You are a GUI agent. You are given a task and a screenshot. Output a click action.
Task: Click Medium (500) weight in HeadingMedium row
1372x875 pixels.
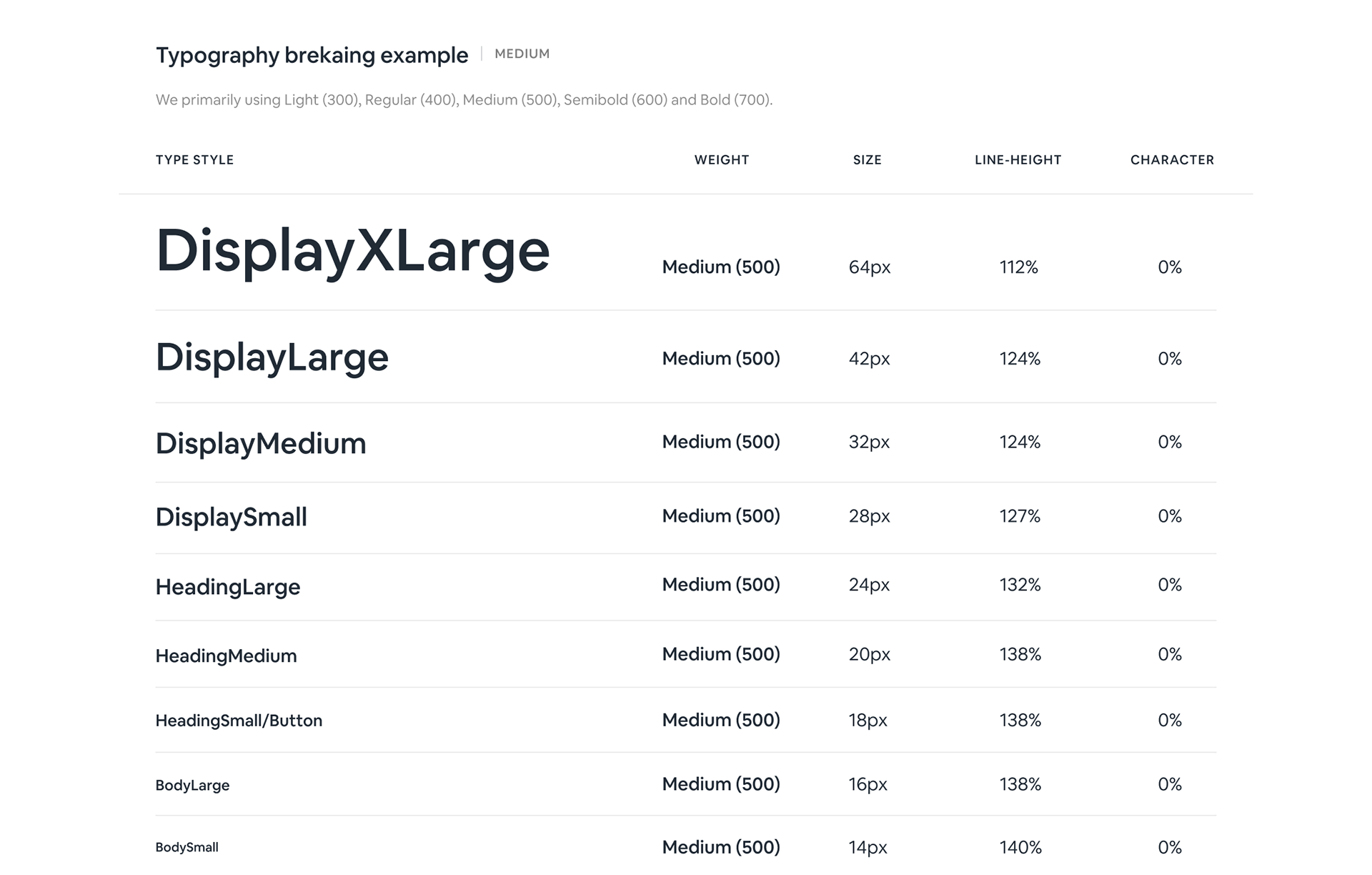[721, 654]
